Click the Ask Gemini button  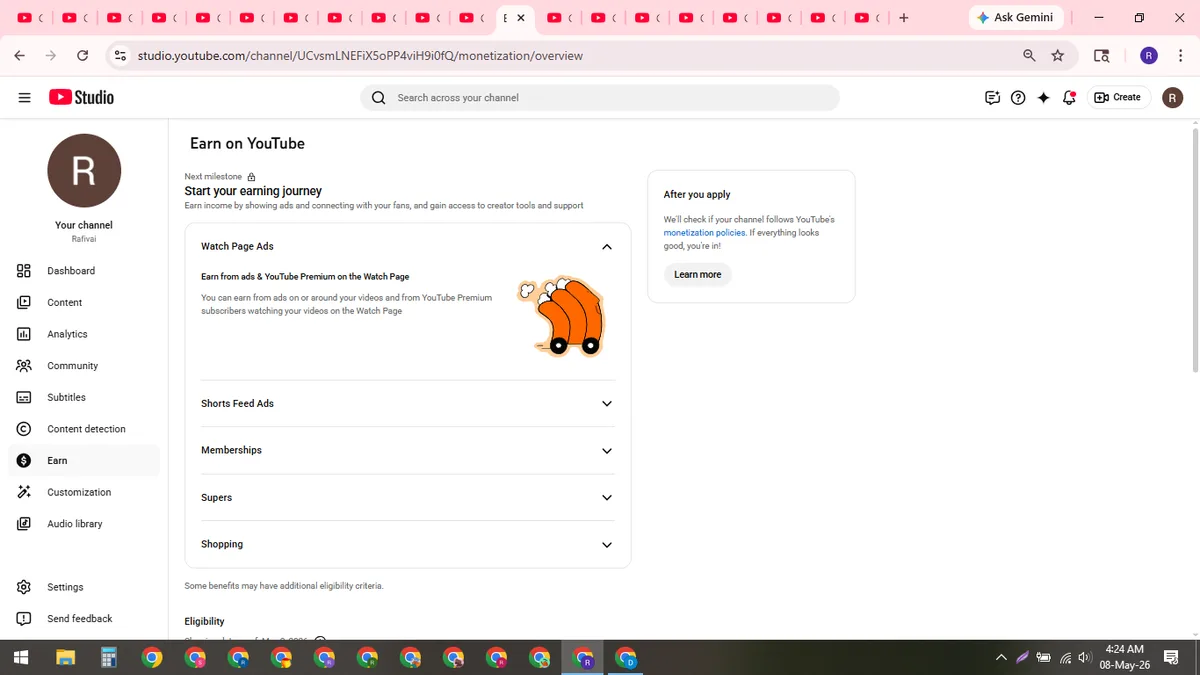pyautogui.click(x=1016, y=18)
